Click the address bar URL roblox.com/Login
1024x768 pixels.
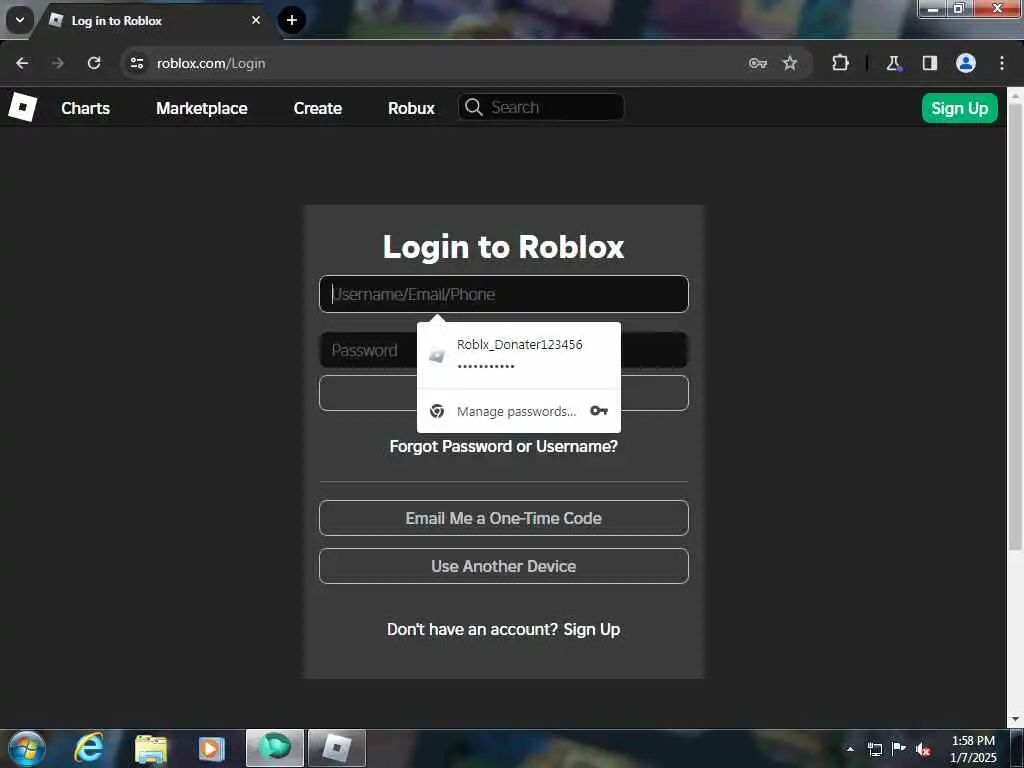pyautogui.click(x=211, y=63)
